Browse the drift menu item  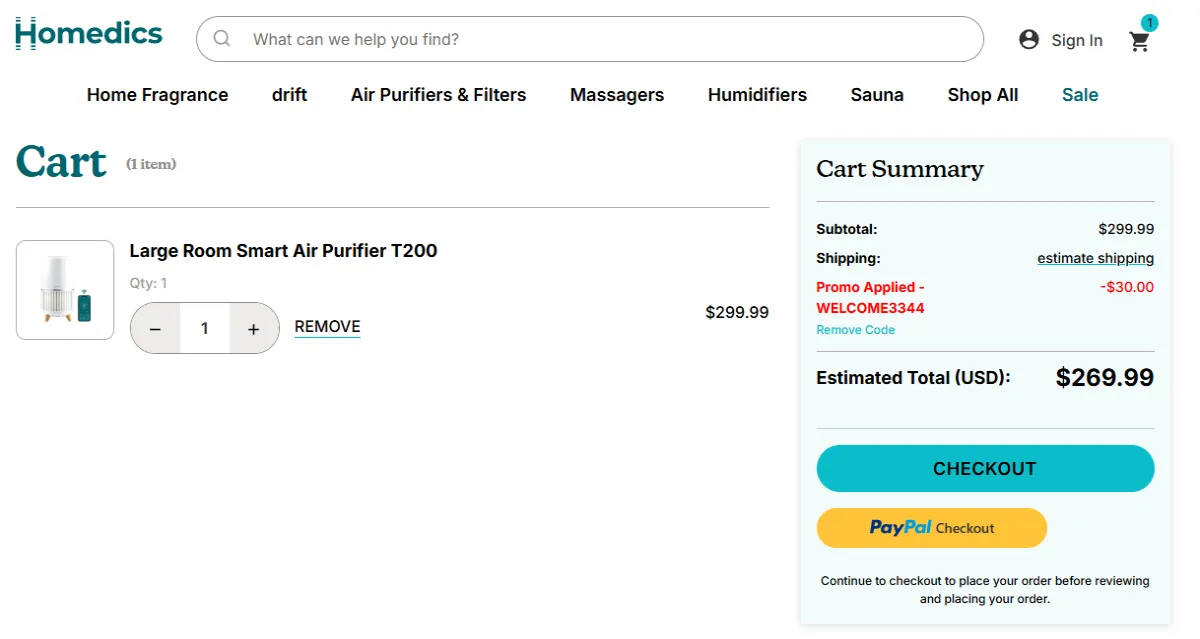pyautogui.click(x=289, y=95)
